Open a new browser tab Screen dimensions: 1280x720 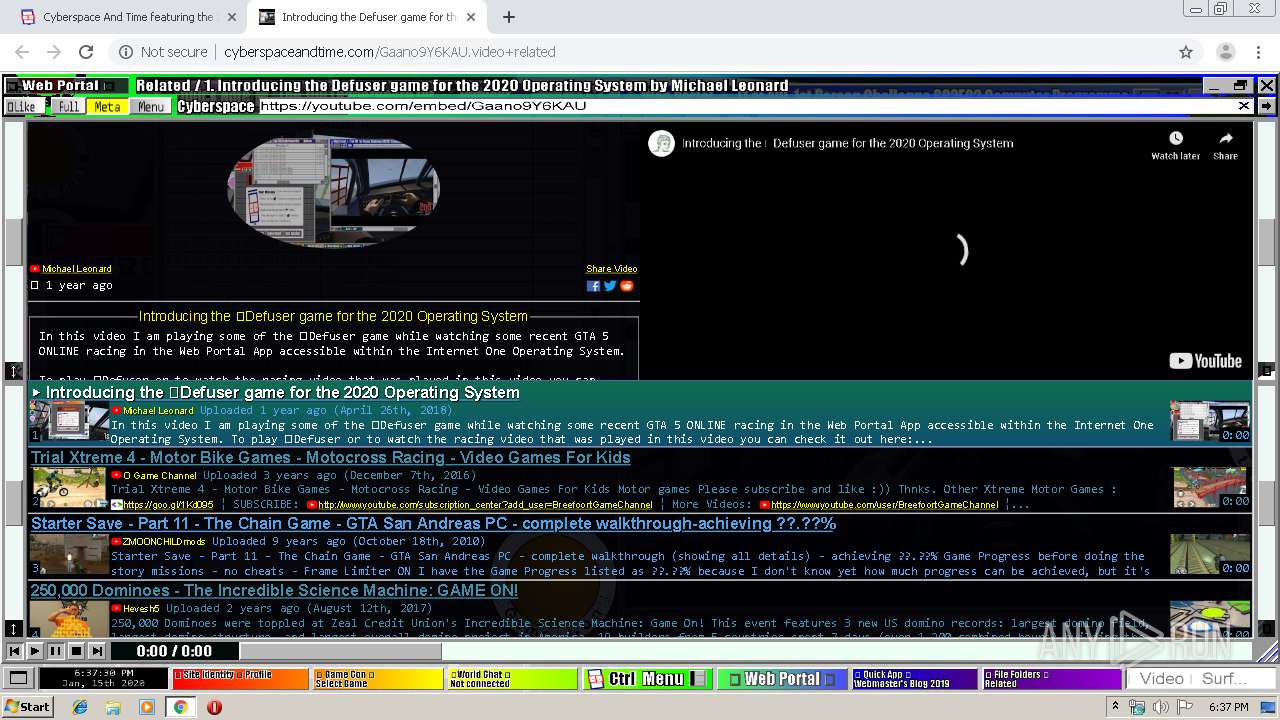[x=508, y=17]
